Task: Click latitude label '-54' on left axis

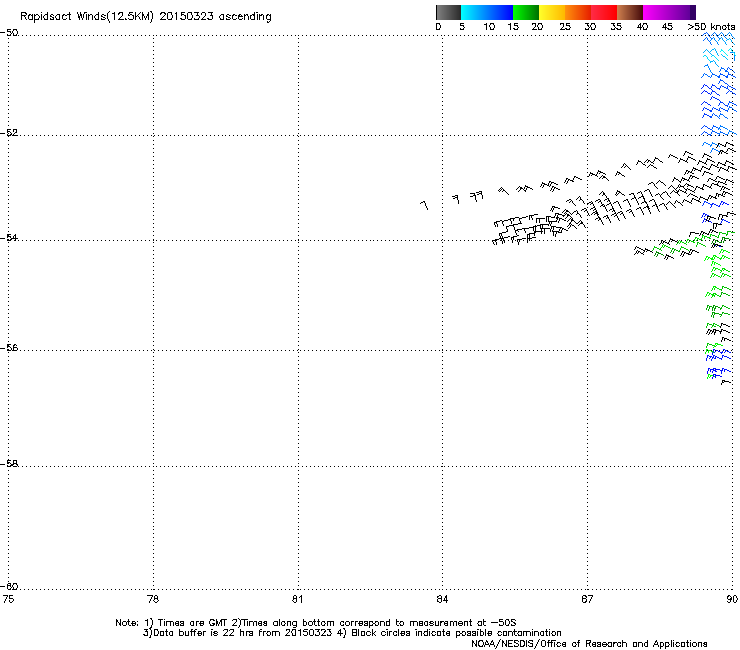Action: [x=9, y=238]
